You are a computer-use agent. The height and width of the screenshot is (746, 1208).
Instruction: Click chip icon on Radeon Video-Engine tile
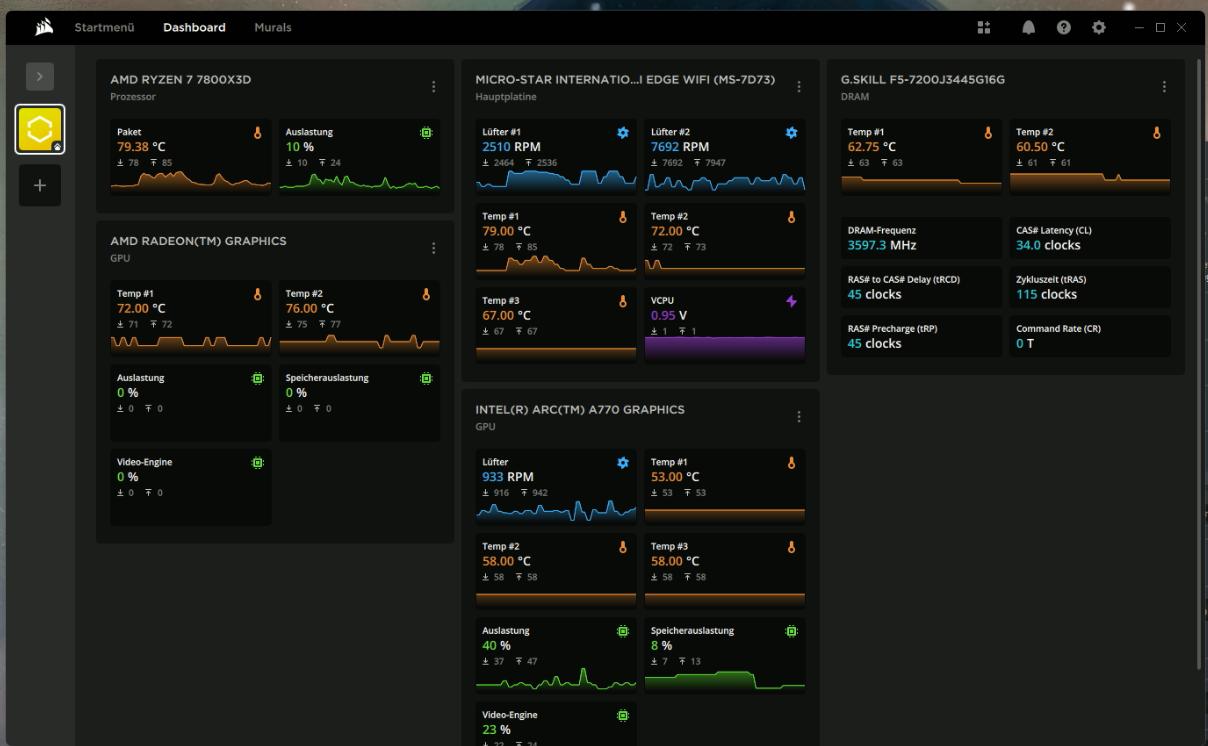(x=257, y=462)
